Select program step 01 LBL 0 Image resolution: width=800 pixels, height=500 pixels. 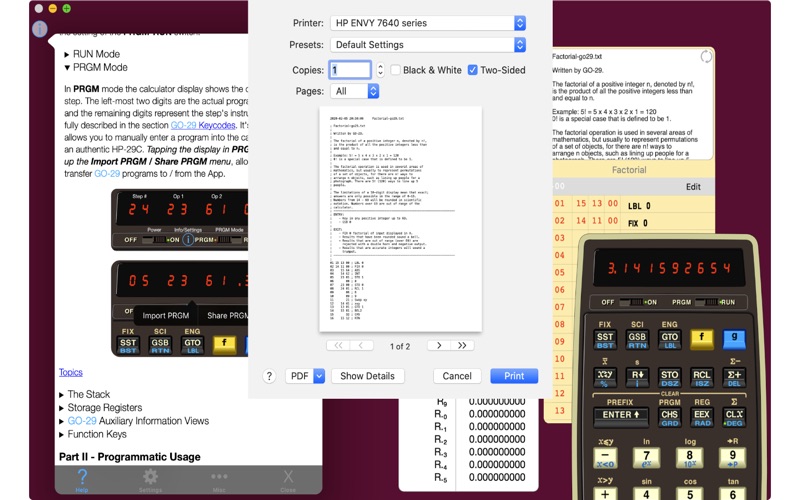(x=634, y=205)
